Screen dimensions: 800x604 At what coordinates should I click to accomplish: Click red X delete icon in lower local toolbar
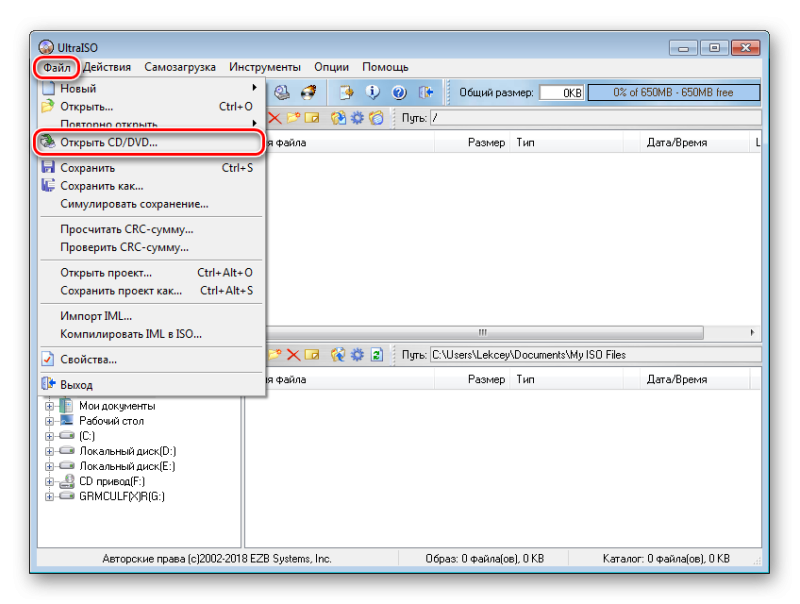[x=293, y=355]
